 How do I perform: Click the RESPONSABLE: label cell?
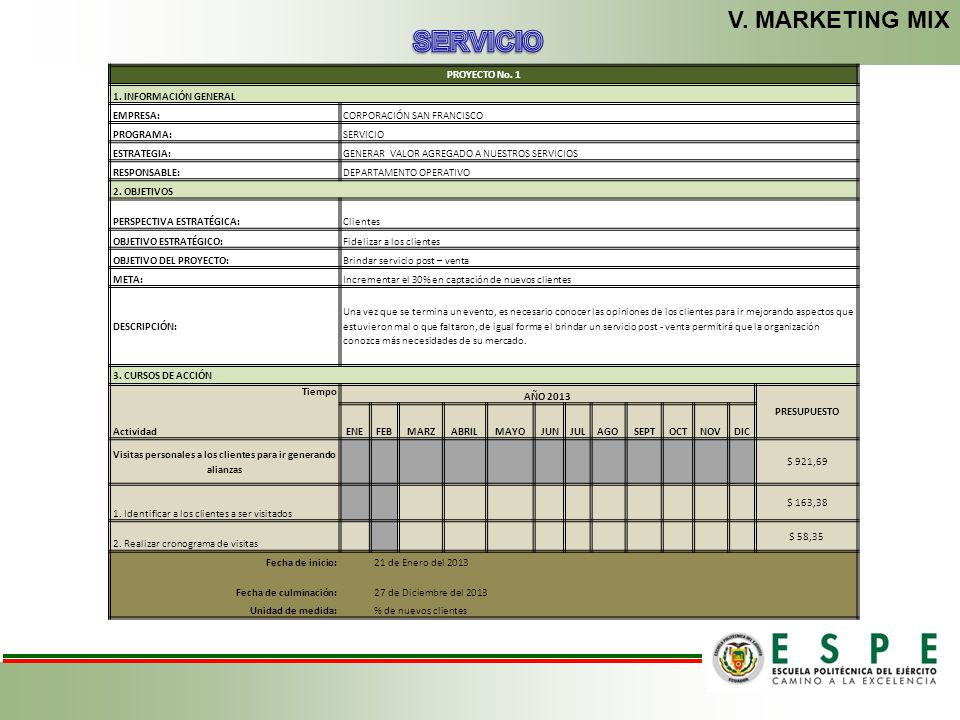[x=224, y=171]
